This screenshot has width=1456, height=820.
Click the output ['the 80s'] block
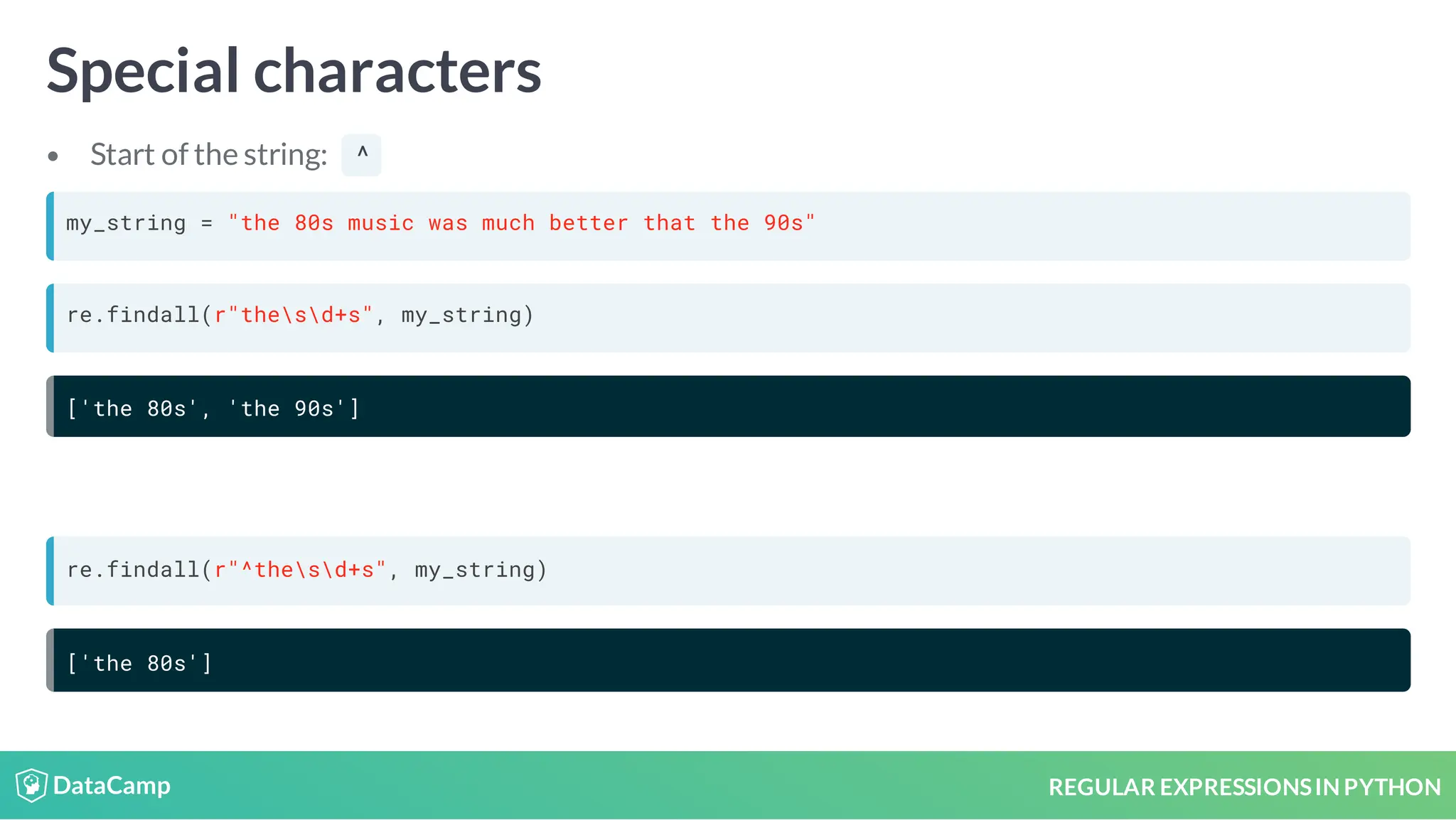tap(728, 660)
